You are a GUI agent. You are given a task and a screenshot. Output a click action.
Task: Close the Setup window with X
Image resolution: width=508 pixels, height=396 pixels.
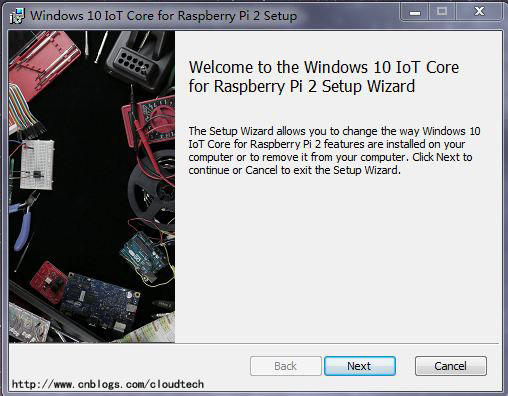pos(479,12)
